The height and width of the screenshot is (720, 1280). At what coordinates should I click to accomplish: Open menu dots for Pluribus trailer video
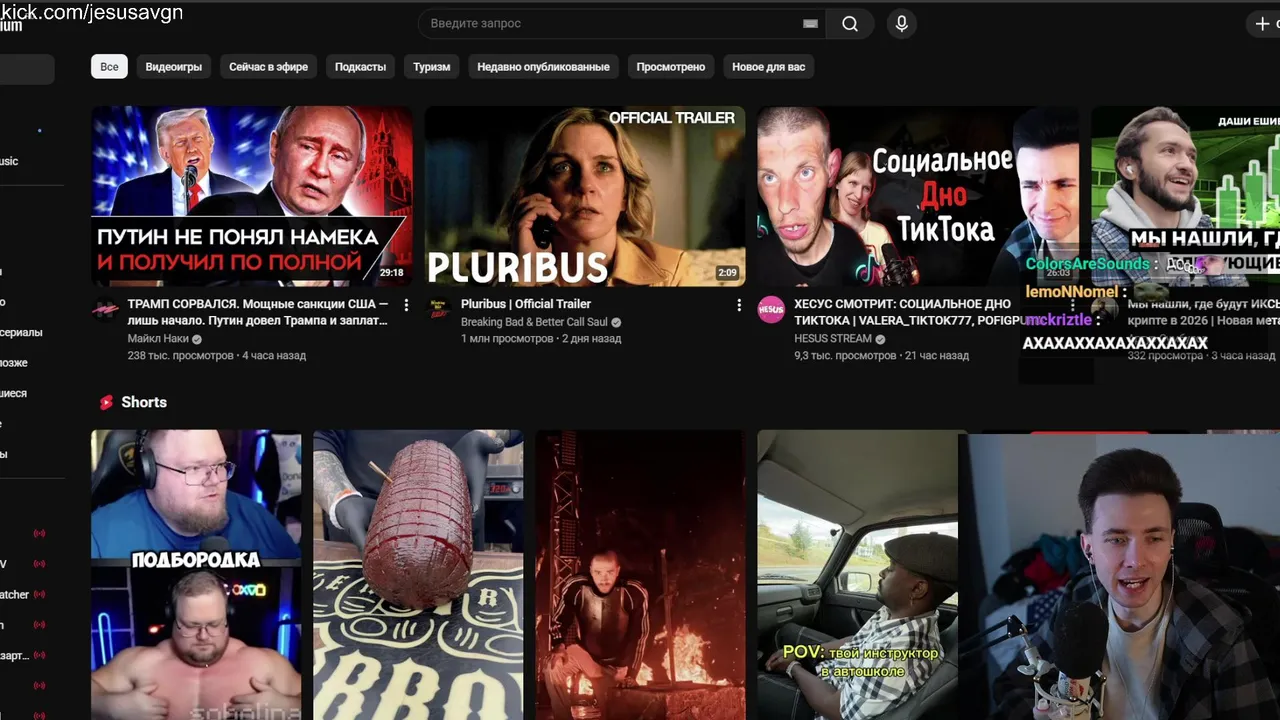tap(739, 304)
